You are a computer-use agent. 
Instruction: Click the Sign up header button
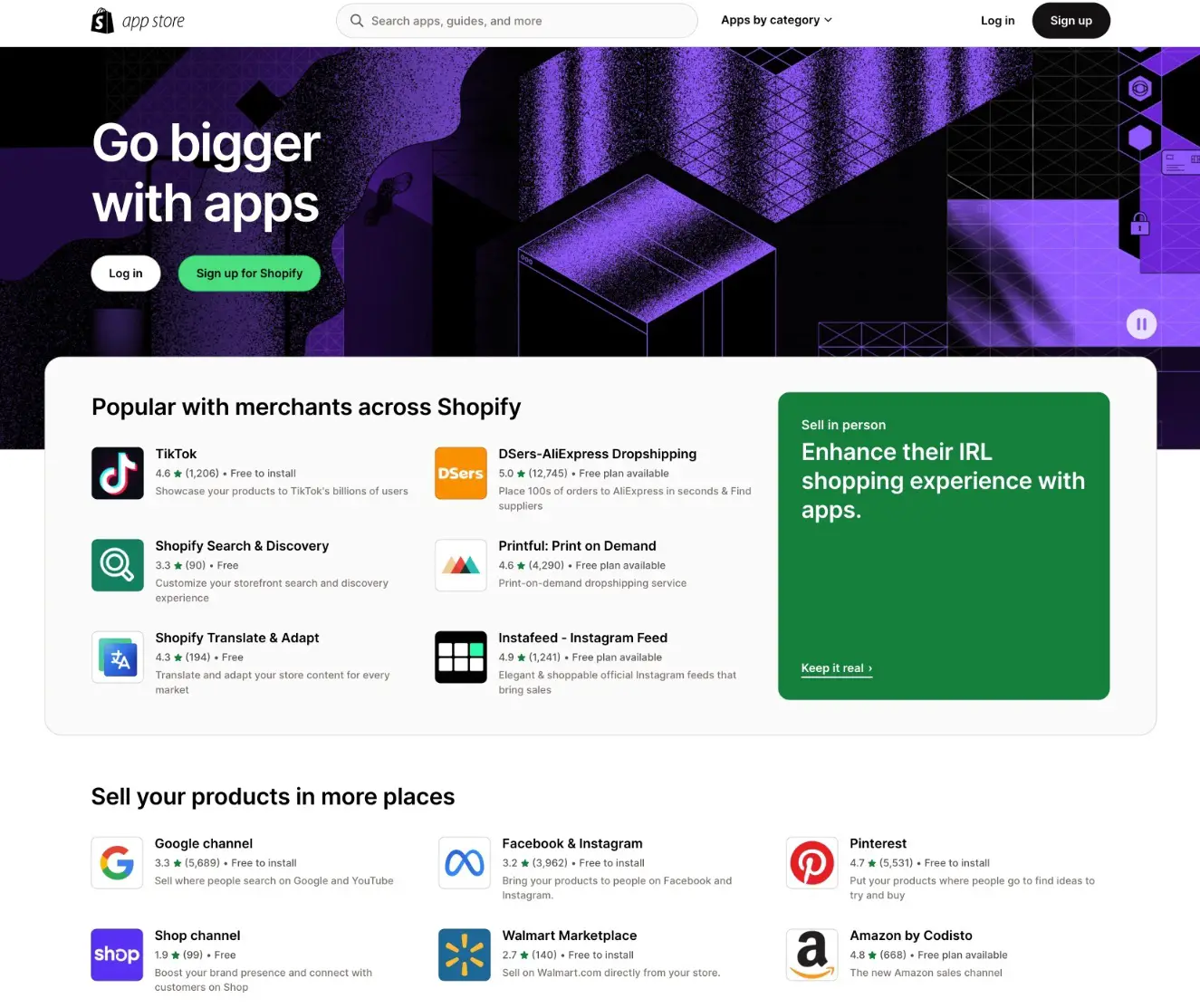click(x=1071, y=21)
